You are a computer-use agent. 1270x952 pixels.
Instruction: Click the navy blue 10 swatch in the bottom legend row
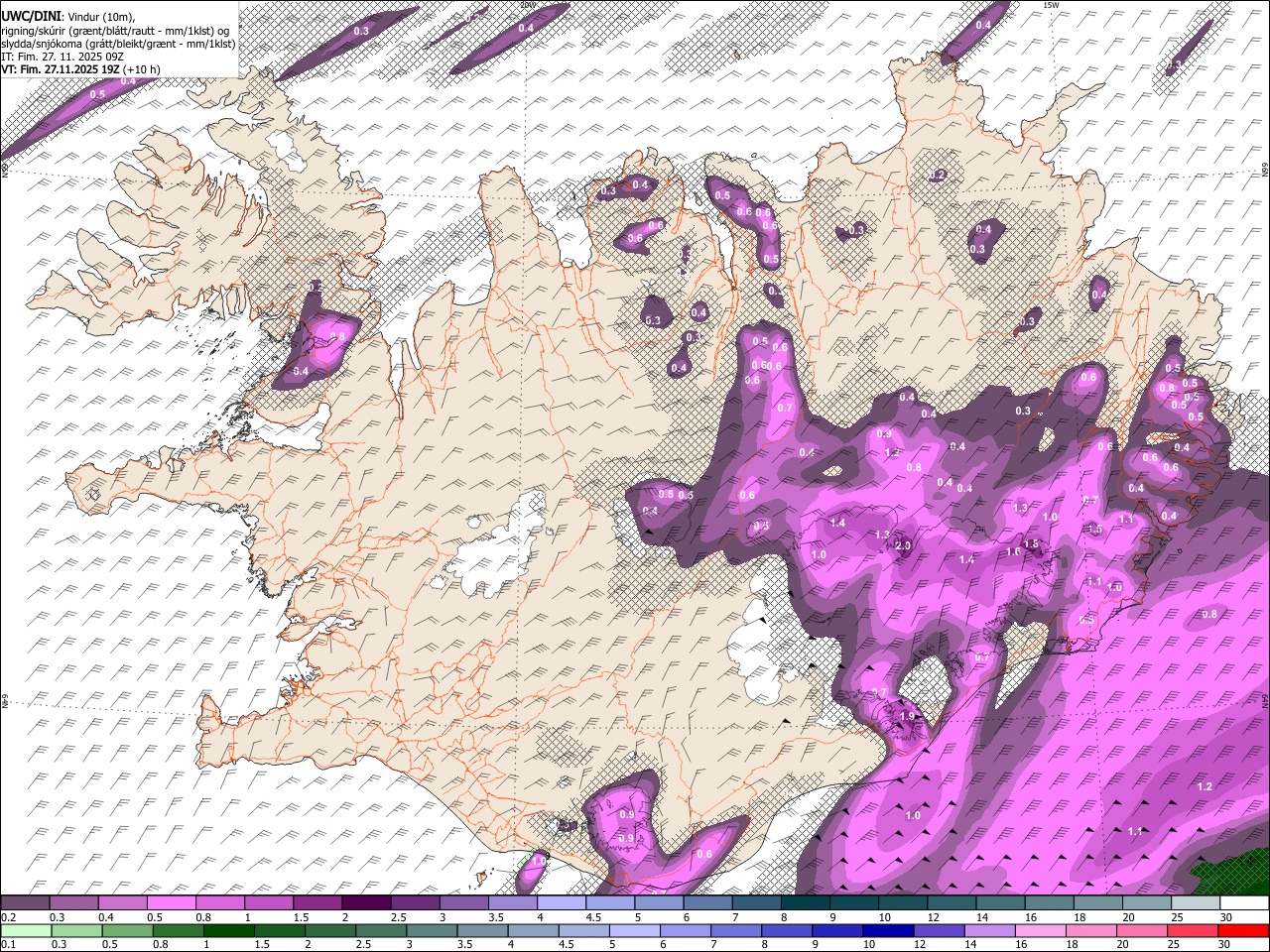888,931
